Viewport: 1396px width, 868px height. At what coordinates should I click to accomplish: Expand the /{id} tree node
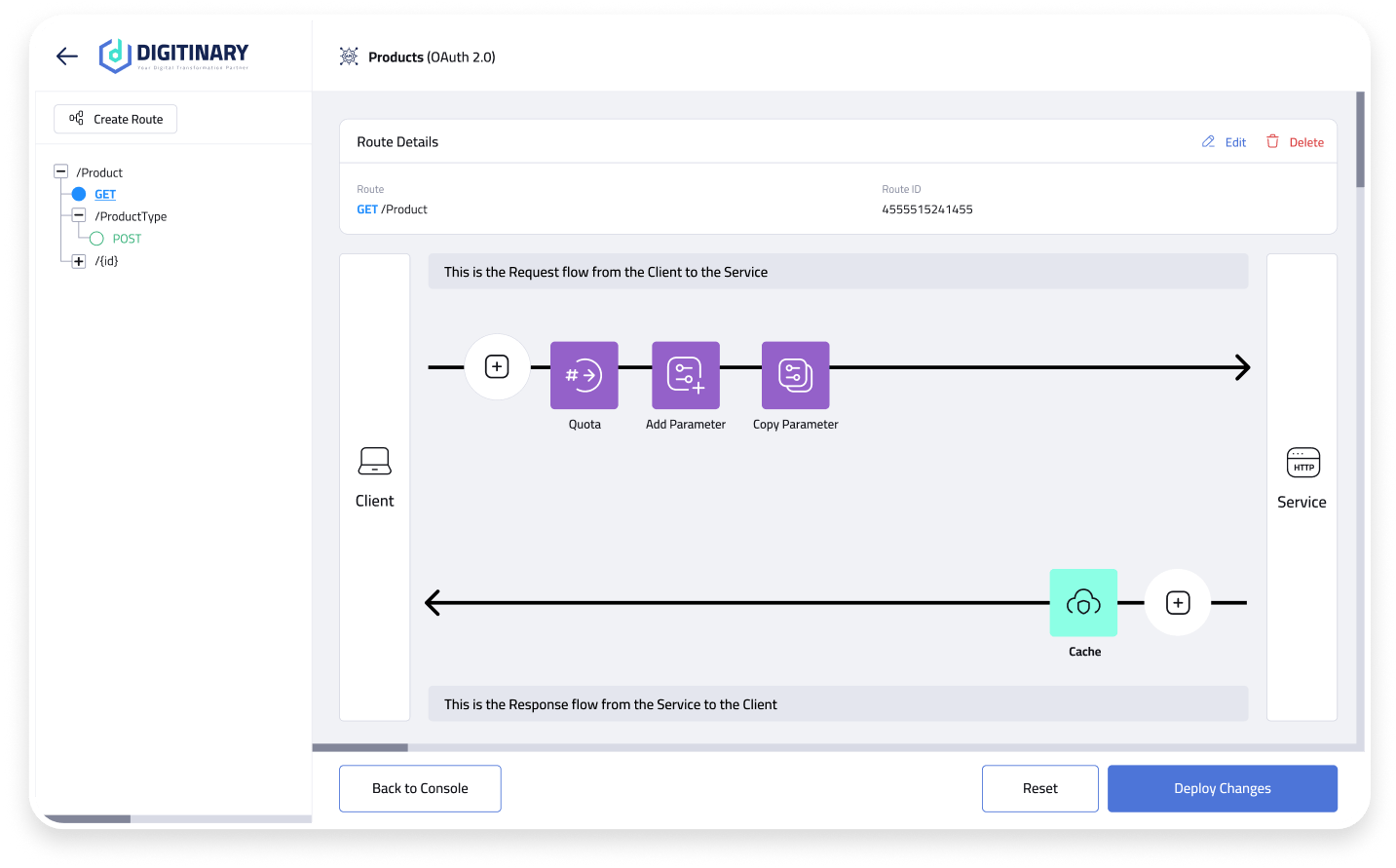[79, 261]
